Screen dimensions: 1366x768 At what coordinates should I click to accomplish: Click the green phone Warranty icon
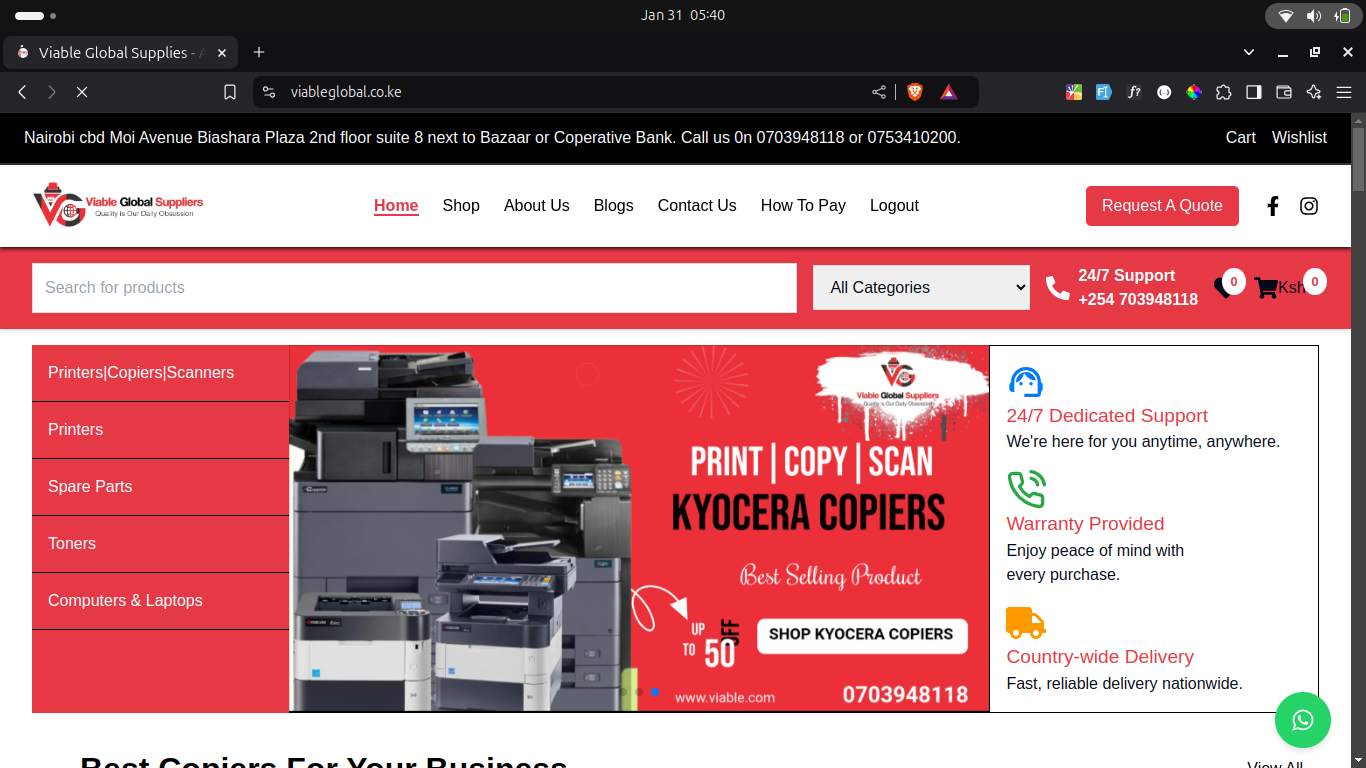[1026, 490]
